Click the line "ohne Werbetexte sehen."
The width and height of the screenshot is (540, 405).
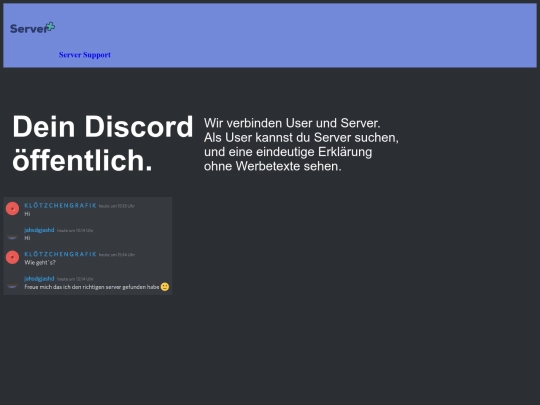pyautogui.click(x=272, y=166)
